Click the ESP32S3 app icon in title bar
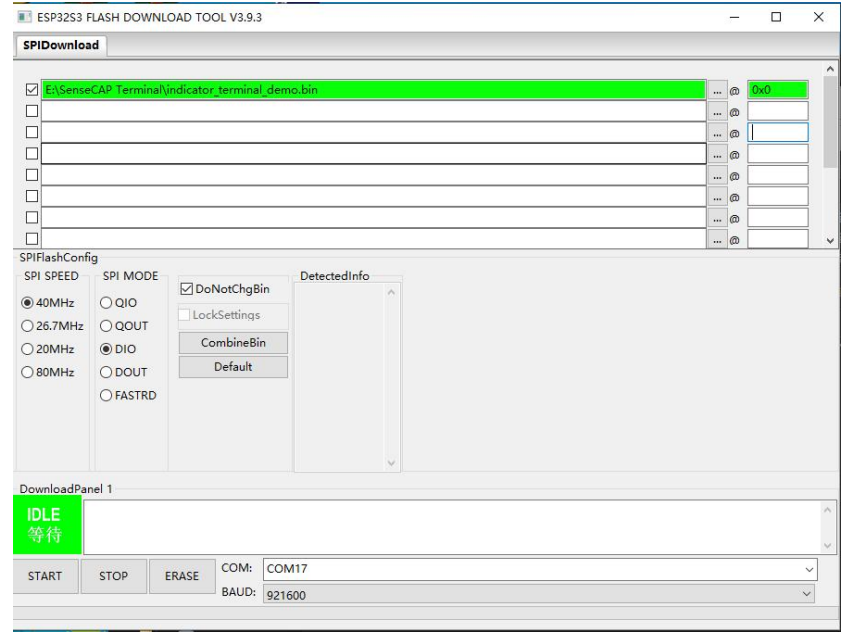This screenshot has width=846, height=638. coord(25,18)
